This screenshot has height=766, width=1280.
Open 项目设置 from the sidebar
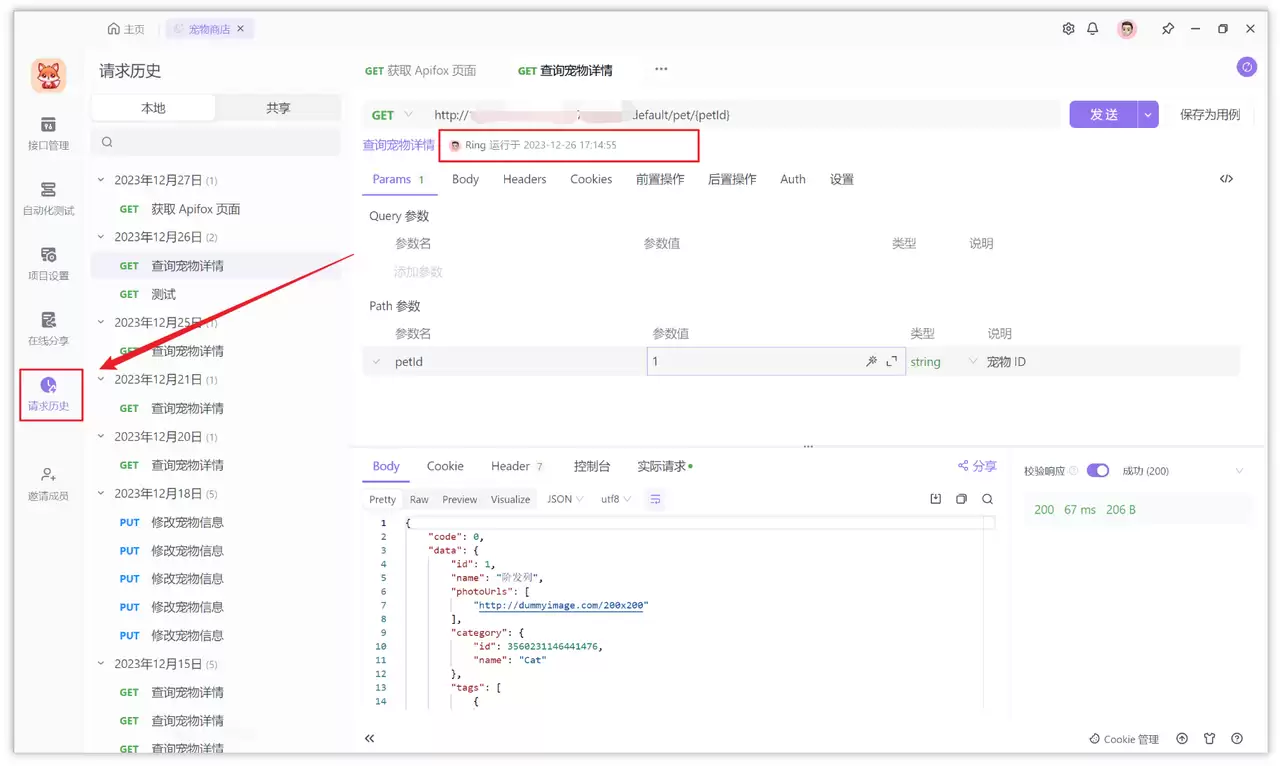pos(48,263)
